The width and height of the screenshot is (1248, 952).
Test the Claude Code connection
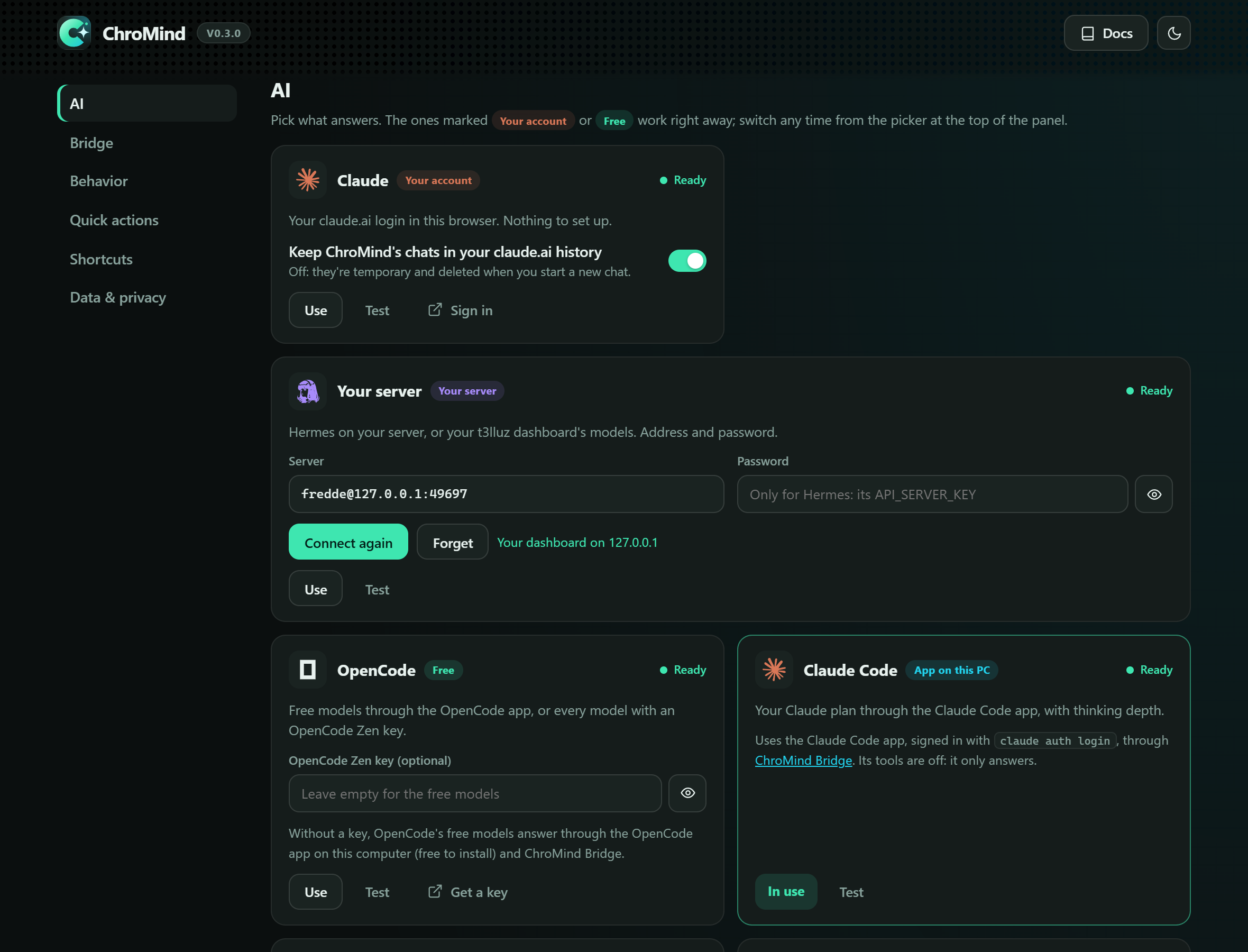[x=851, y=892]
